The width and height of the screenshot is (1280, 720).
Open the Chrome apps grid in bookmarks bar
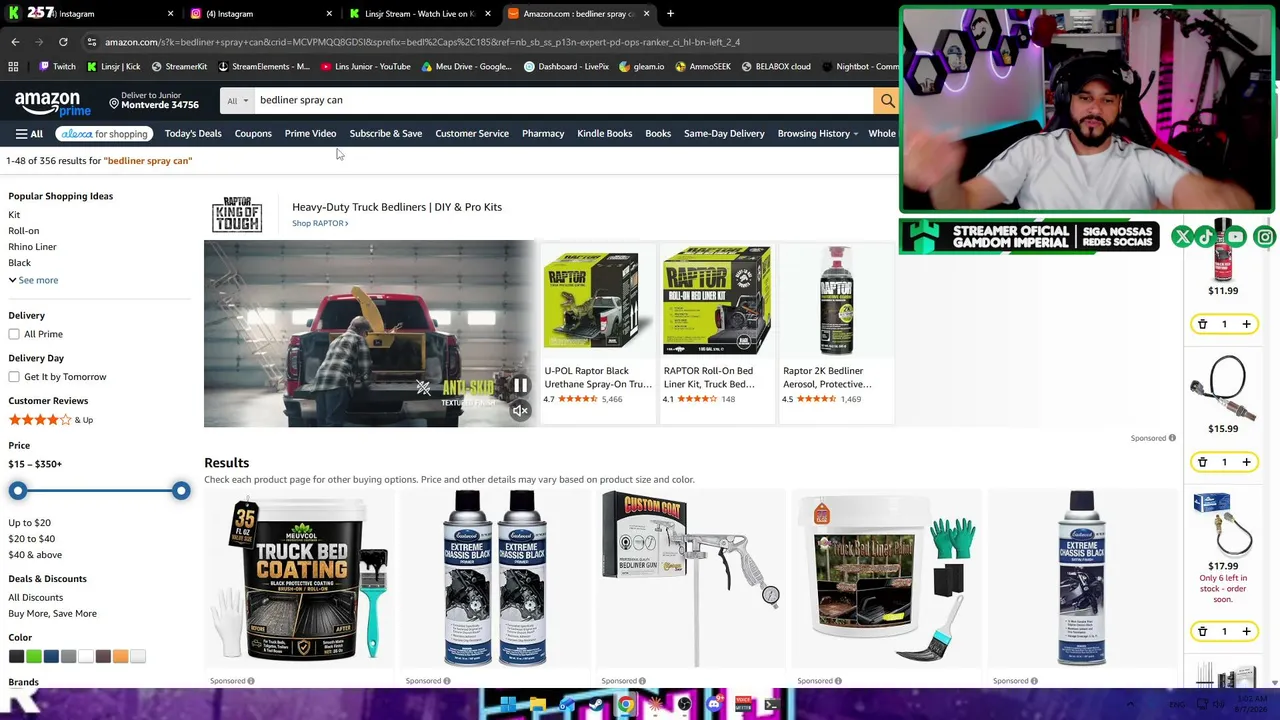pyautogui.click(x=13, y=67)
